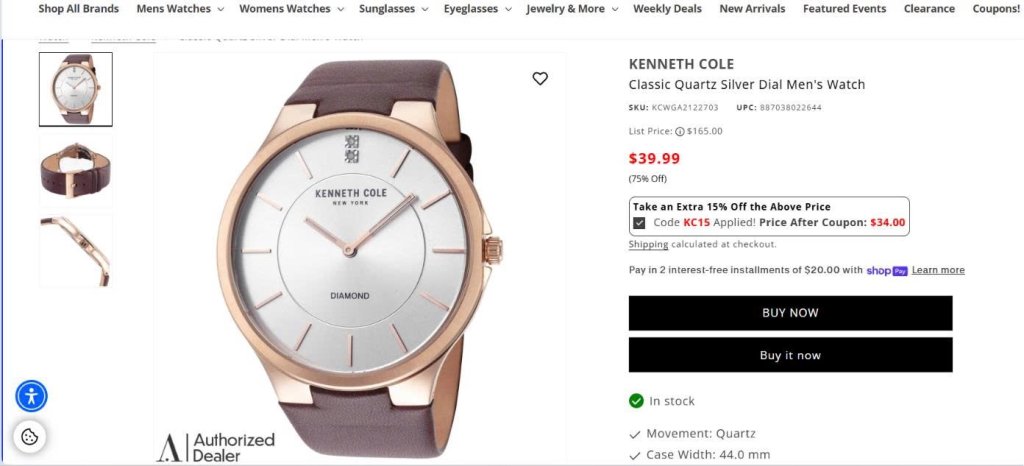The height and width of the screenshot is (466, 1024).
Task: Open the Jewelry & More dropdown
Action: [x=573, y=9]
